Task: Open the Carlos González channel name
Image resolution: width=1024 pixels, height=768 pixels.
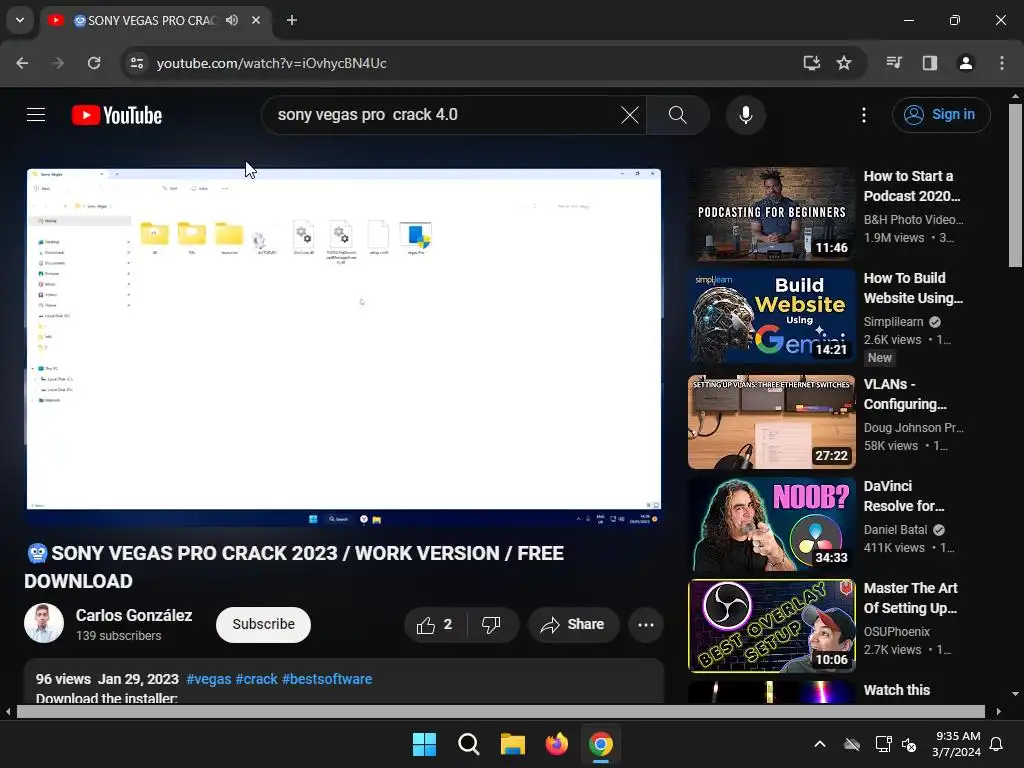Action: (134, 615)
